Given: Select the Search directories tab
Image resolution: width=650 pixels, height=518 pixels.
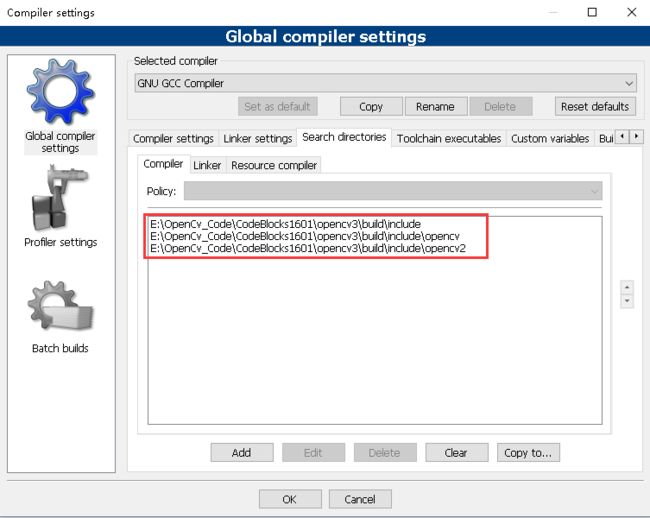Looking at the screenshot, I should (344, 137).
